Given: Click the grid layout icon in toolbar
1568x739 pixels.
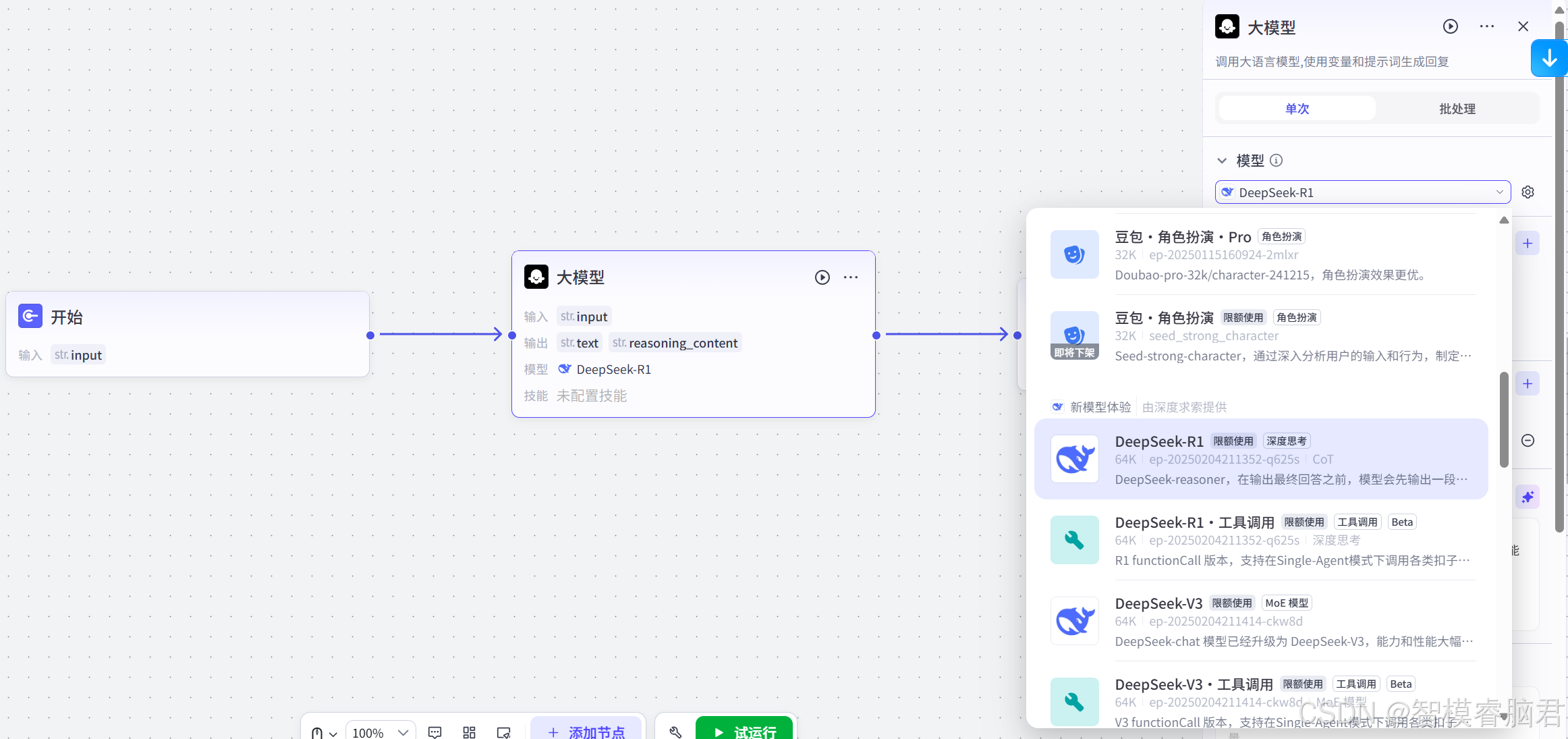Looking at the screenshot, I should coord(470,732).
